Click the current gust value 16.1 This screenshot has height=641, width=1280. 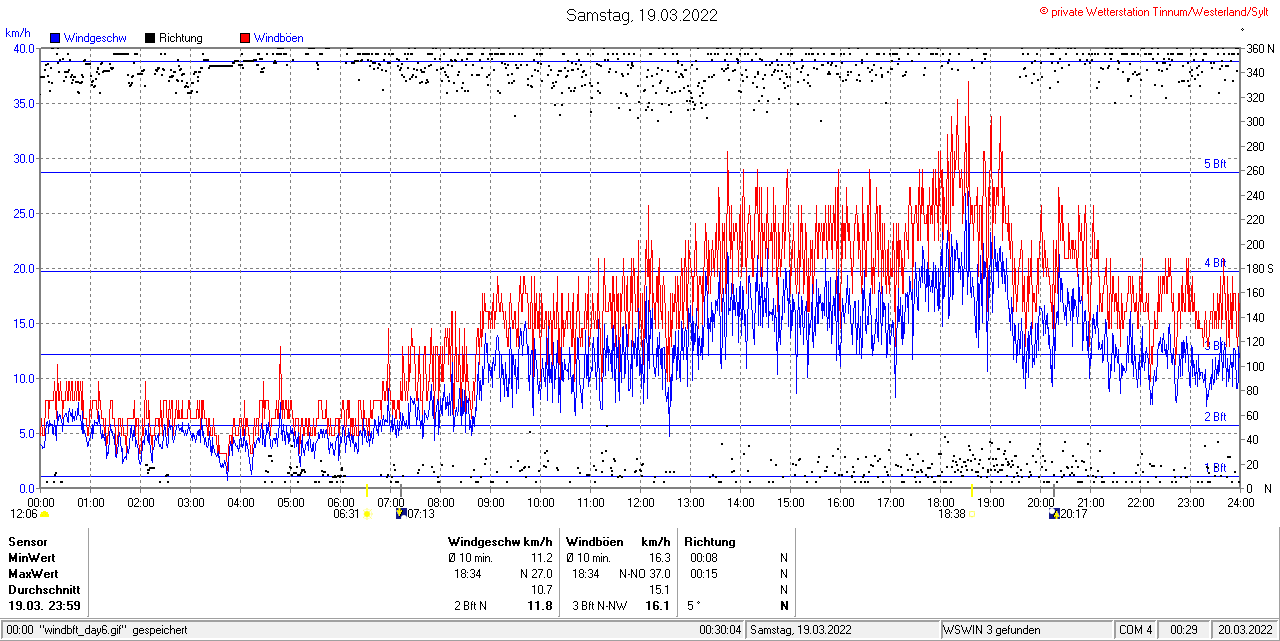point(658,606)
